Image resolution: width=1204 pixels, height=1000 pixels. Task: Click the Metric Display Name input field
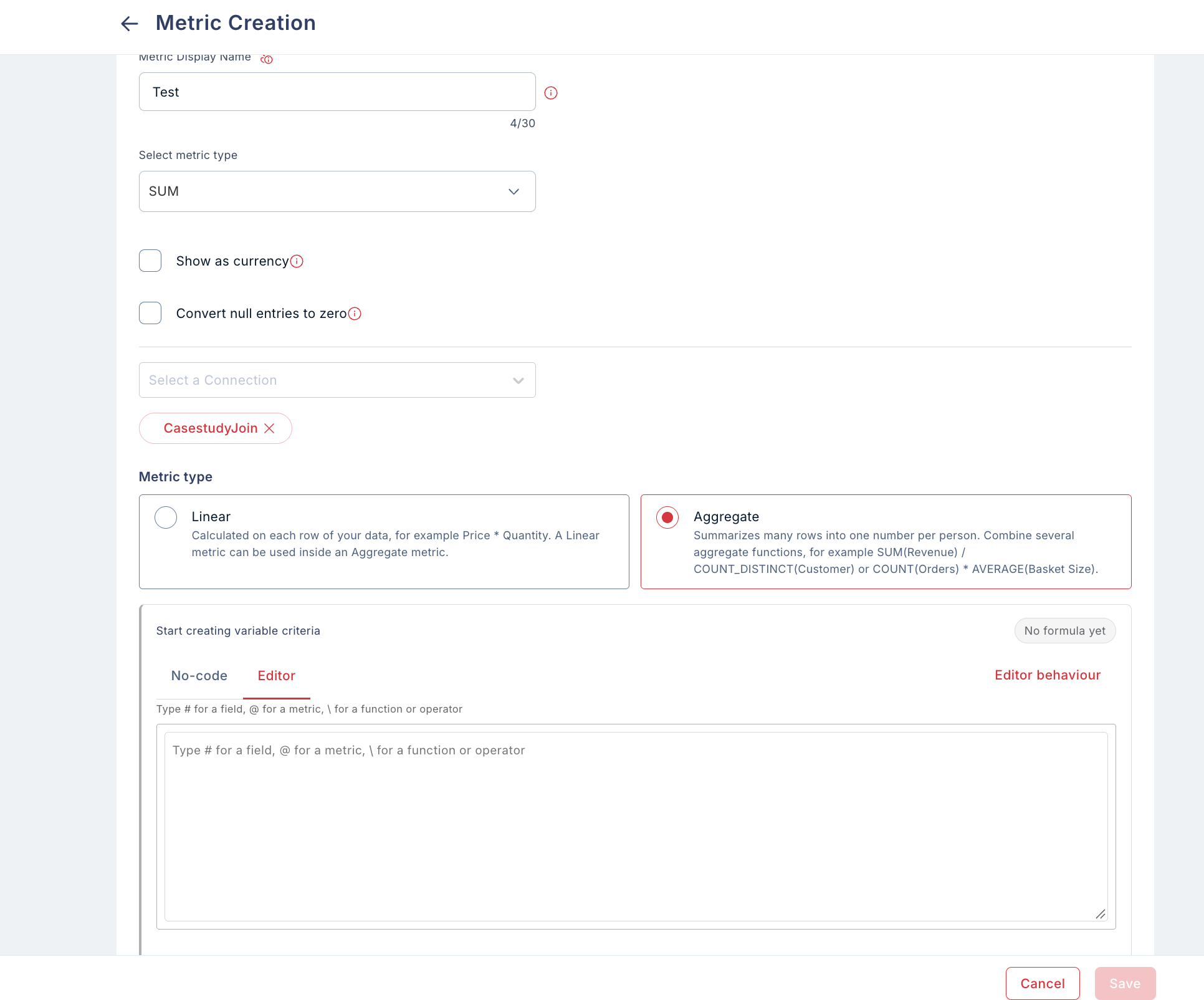(x=337, y=92)
